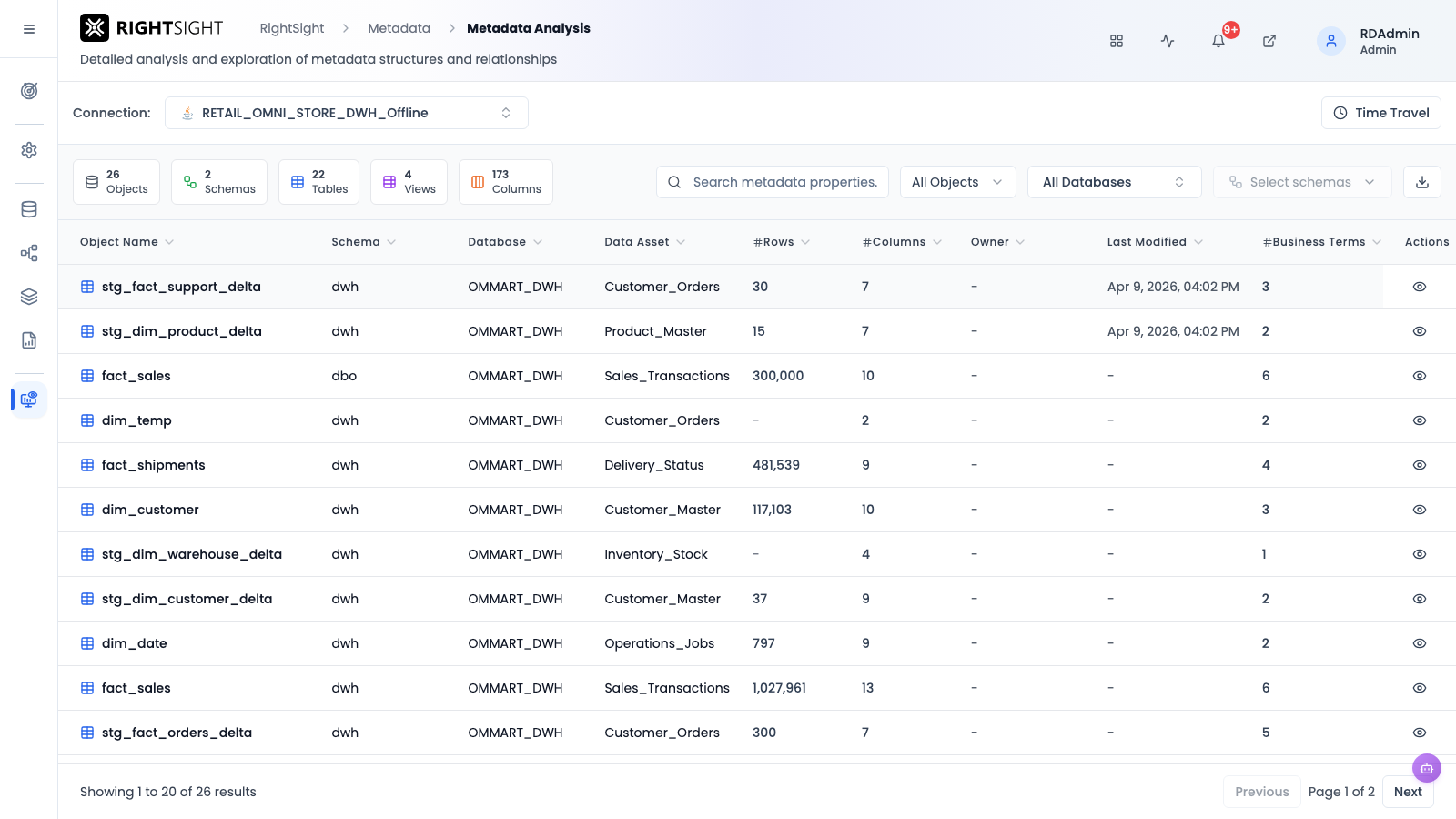Go to Metadata breadcrumb item
Viewport: 1456px width, 819px height.
click(399, 28)
